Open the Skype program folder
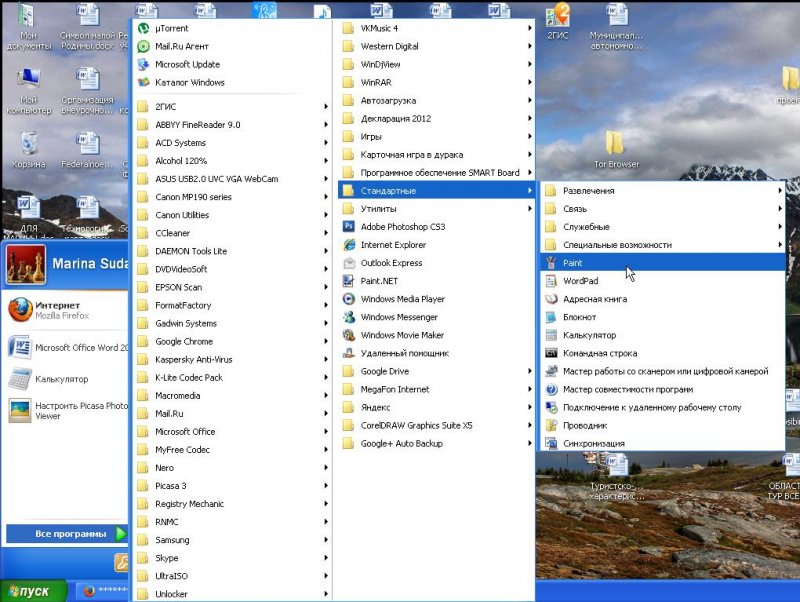The height and width of the screenshot is (602, 800). (232, 558)
